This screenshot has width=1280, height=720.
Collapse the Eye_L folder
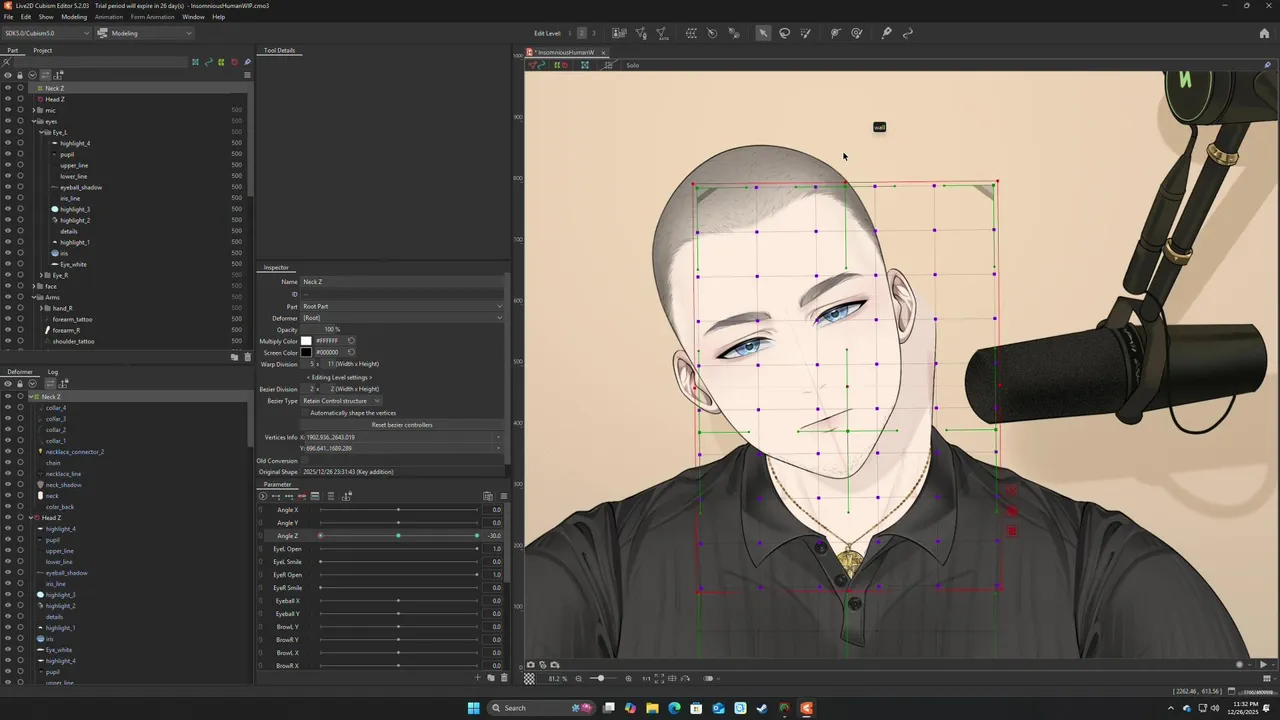coord(41,132)
